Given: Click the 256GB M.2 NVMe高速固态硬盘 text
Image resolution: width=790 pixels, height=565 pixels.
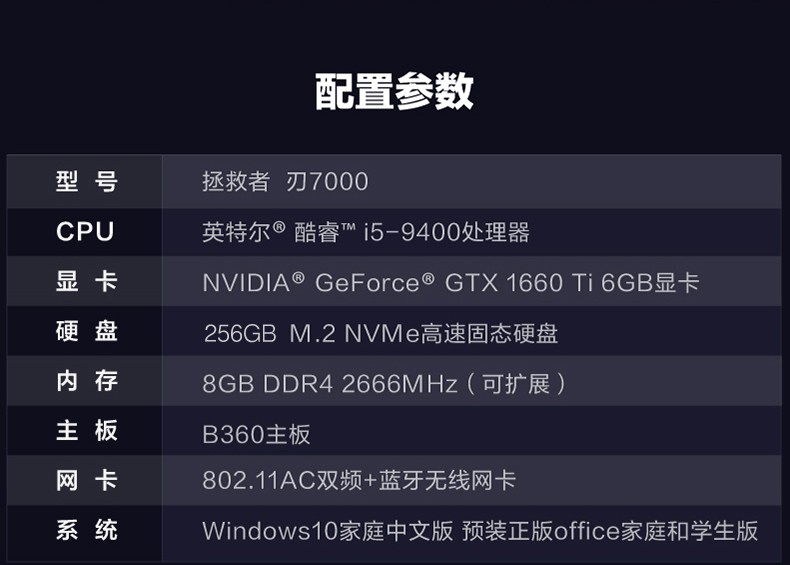Looking at the screenshot, I should point(381,333).
